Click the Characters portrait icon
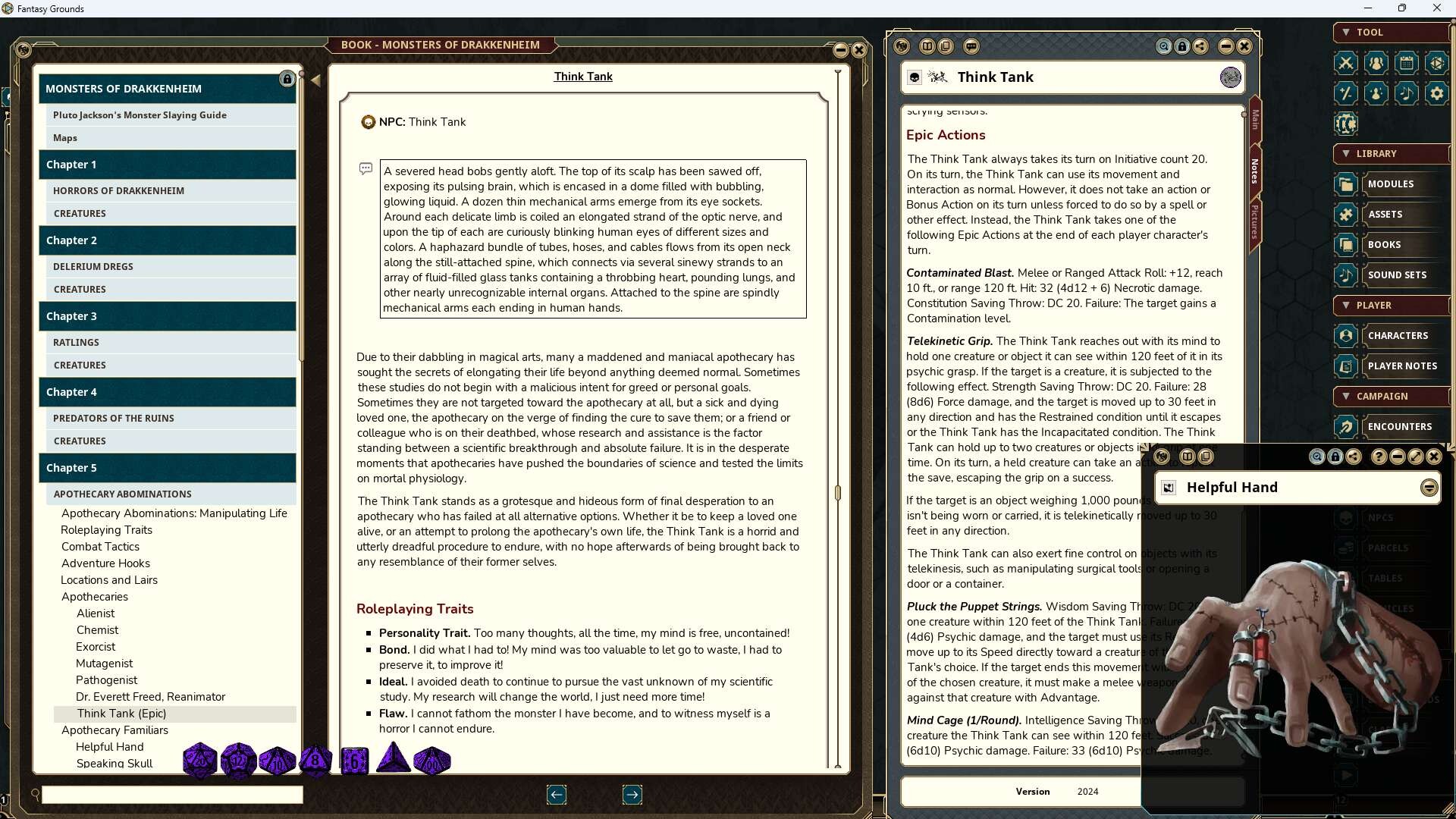1456x819 pixels. 1345,336
